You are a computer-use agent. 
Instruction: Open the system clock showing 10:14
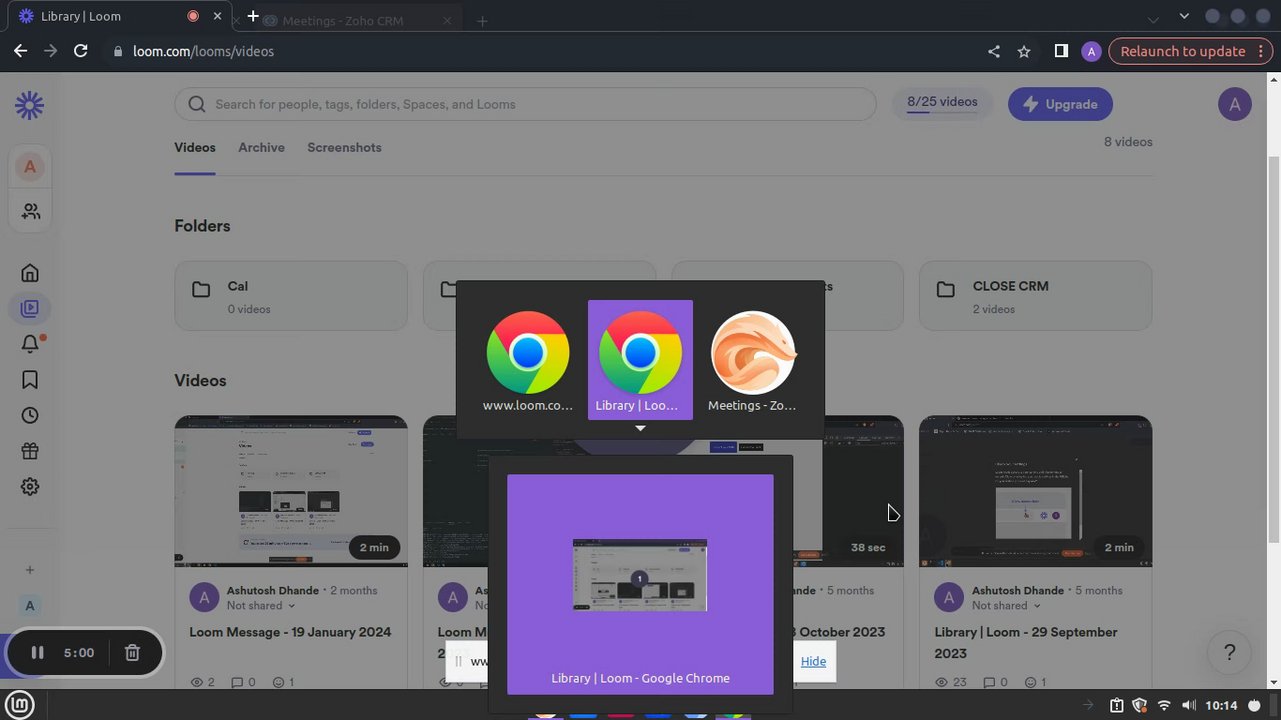1221,705
